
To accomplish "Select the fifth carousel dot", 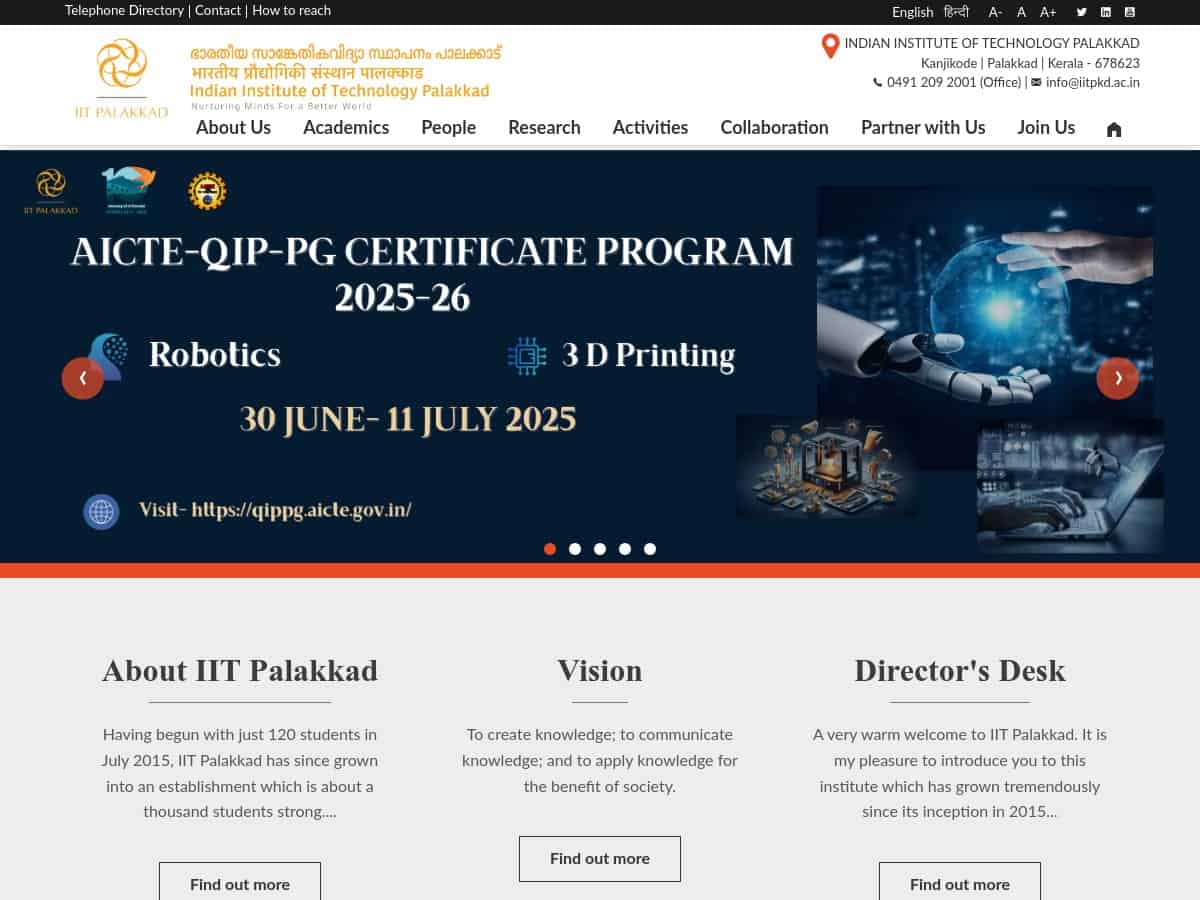I will 650,549.
